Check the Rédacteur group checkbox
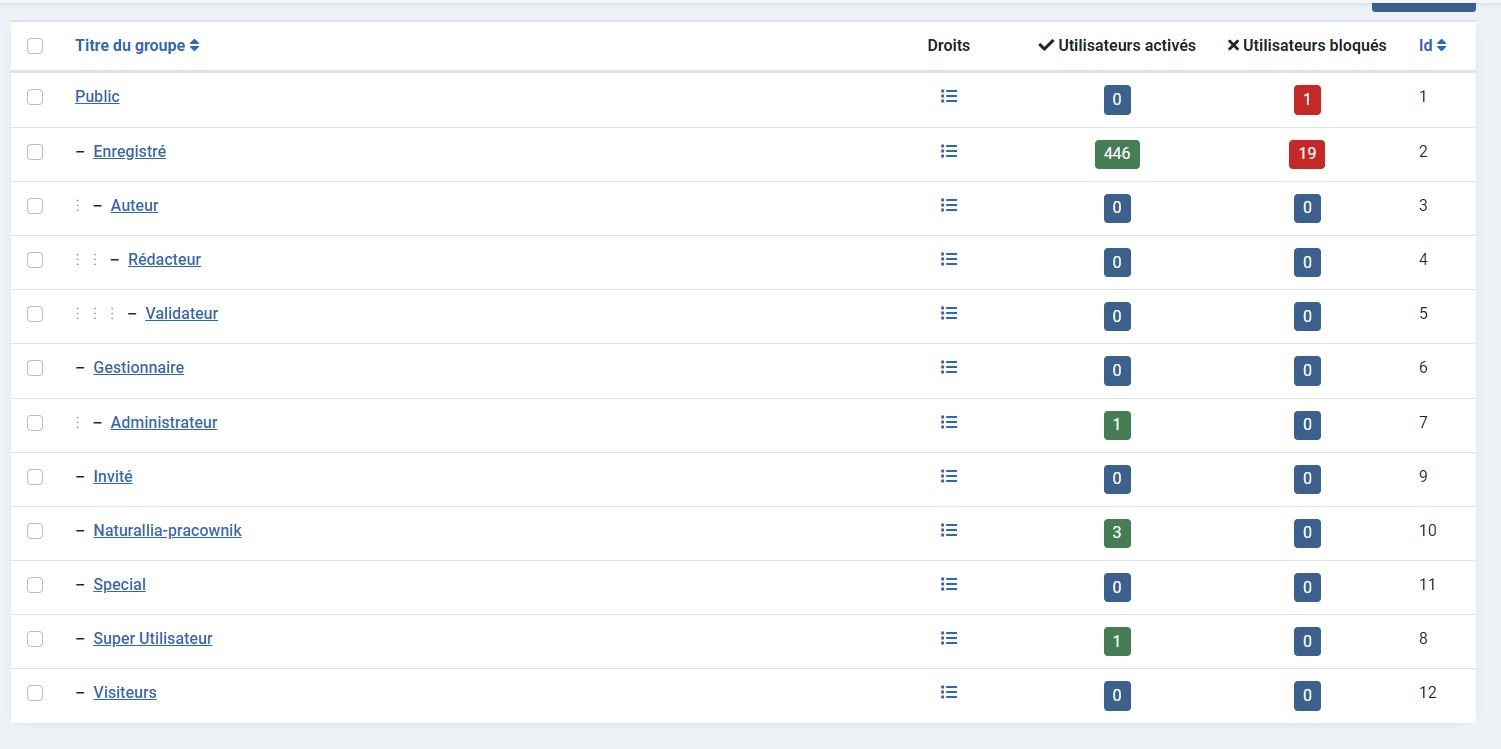The height and width of the screenshot is (749, 1501). pos(35,260)
